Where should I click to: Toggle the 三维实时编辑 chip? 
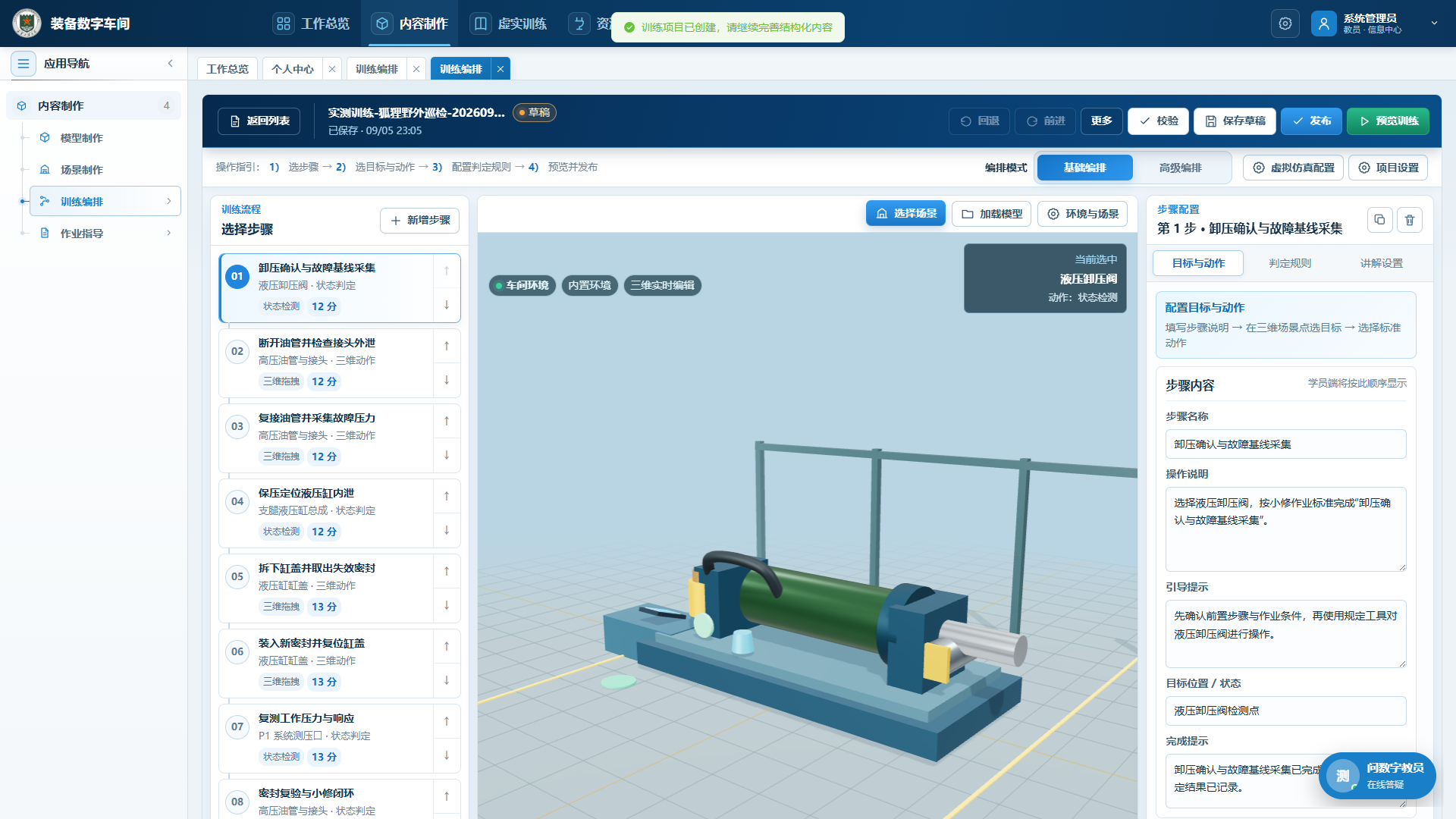point(662,286)
